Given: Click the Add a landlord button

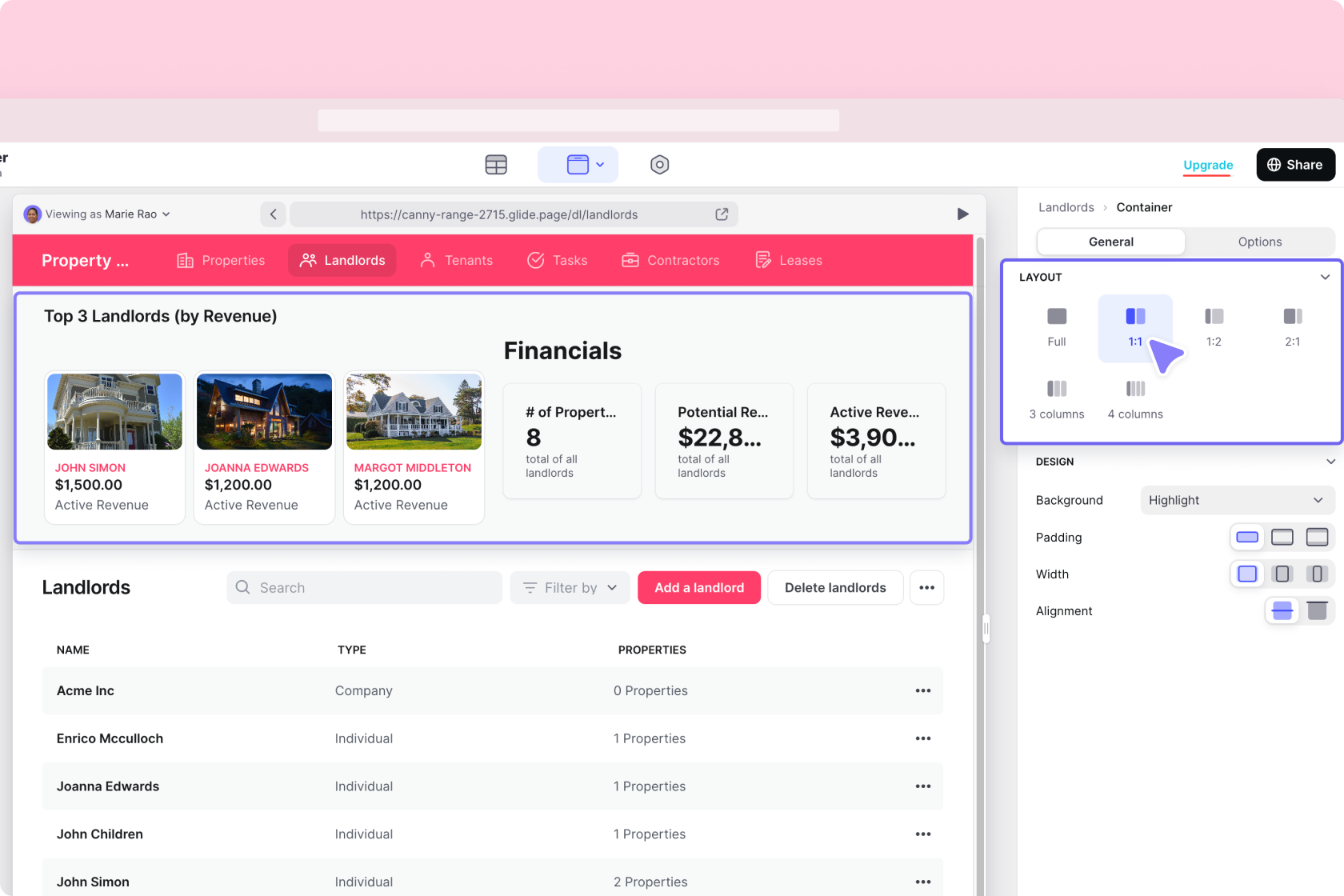Looking at the screenshot, I should pyautogui.click(x=698, y=588).
